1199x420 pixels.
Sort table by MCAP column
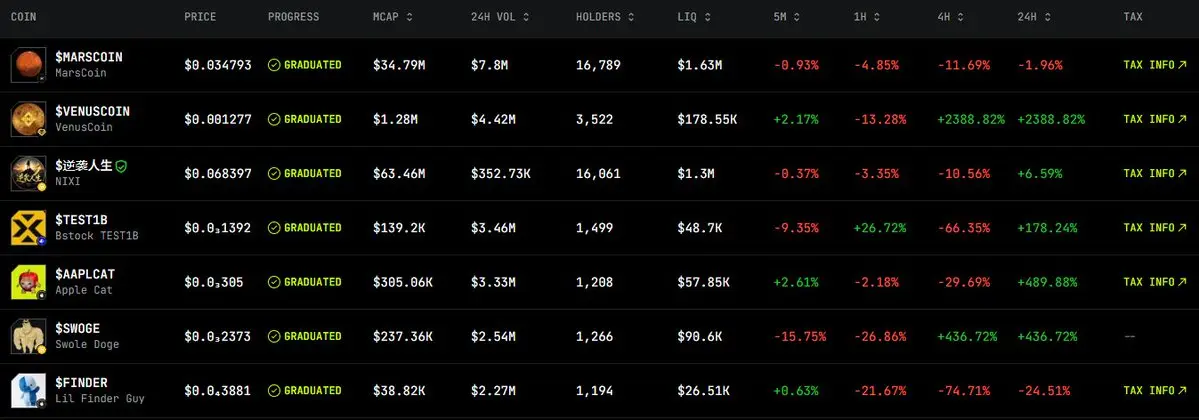[x=393, y=17]
